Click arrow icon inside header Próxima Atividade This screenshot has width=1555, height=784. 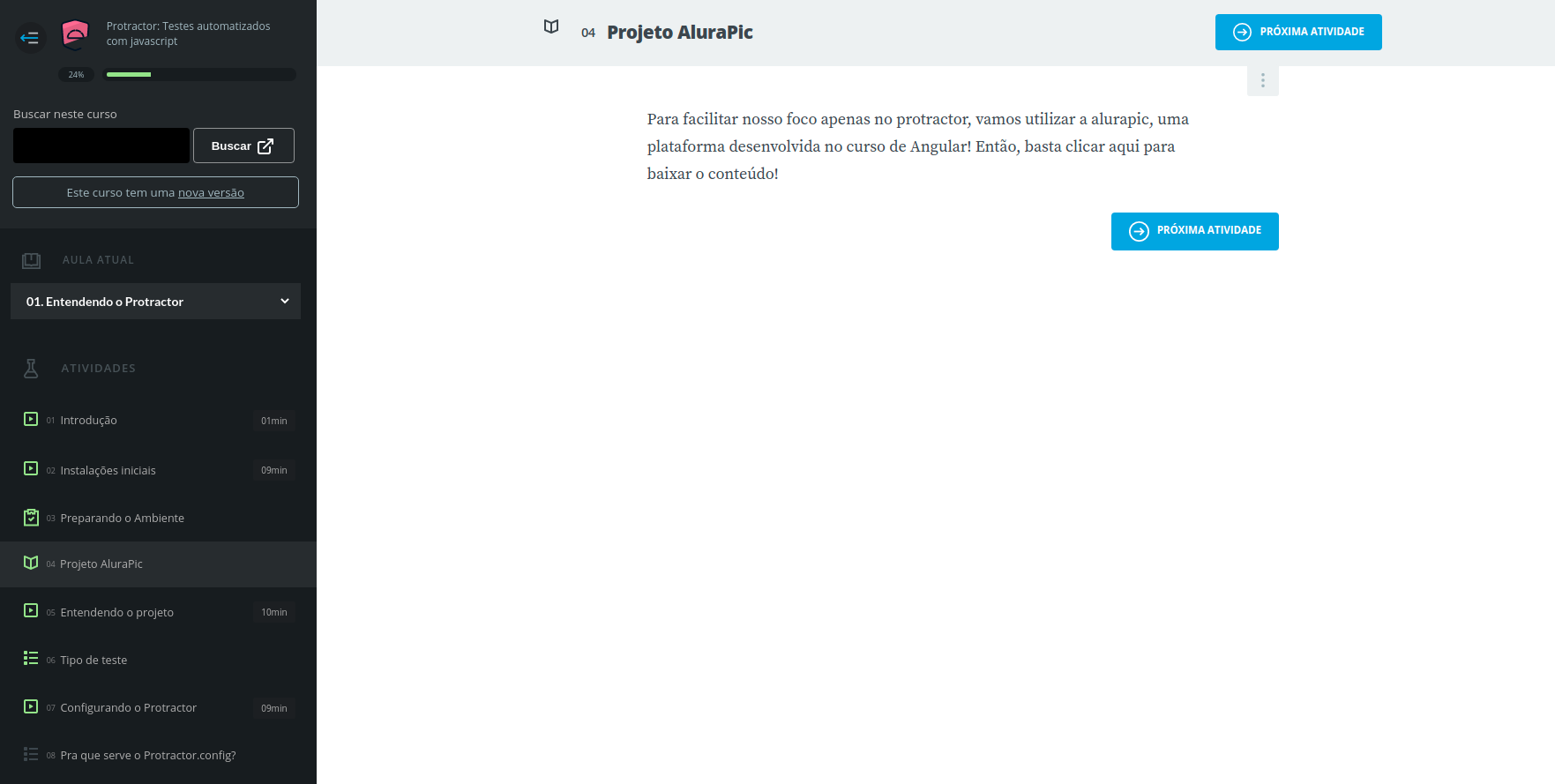tap(1242, 32)
